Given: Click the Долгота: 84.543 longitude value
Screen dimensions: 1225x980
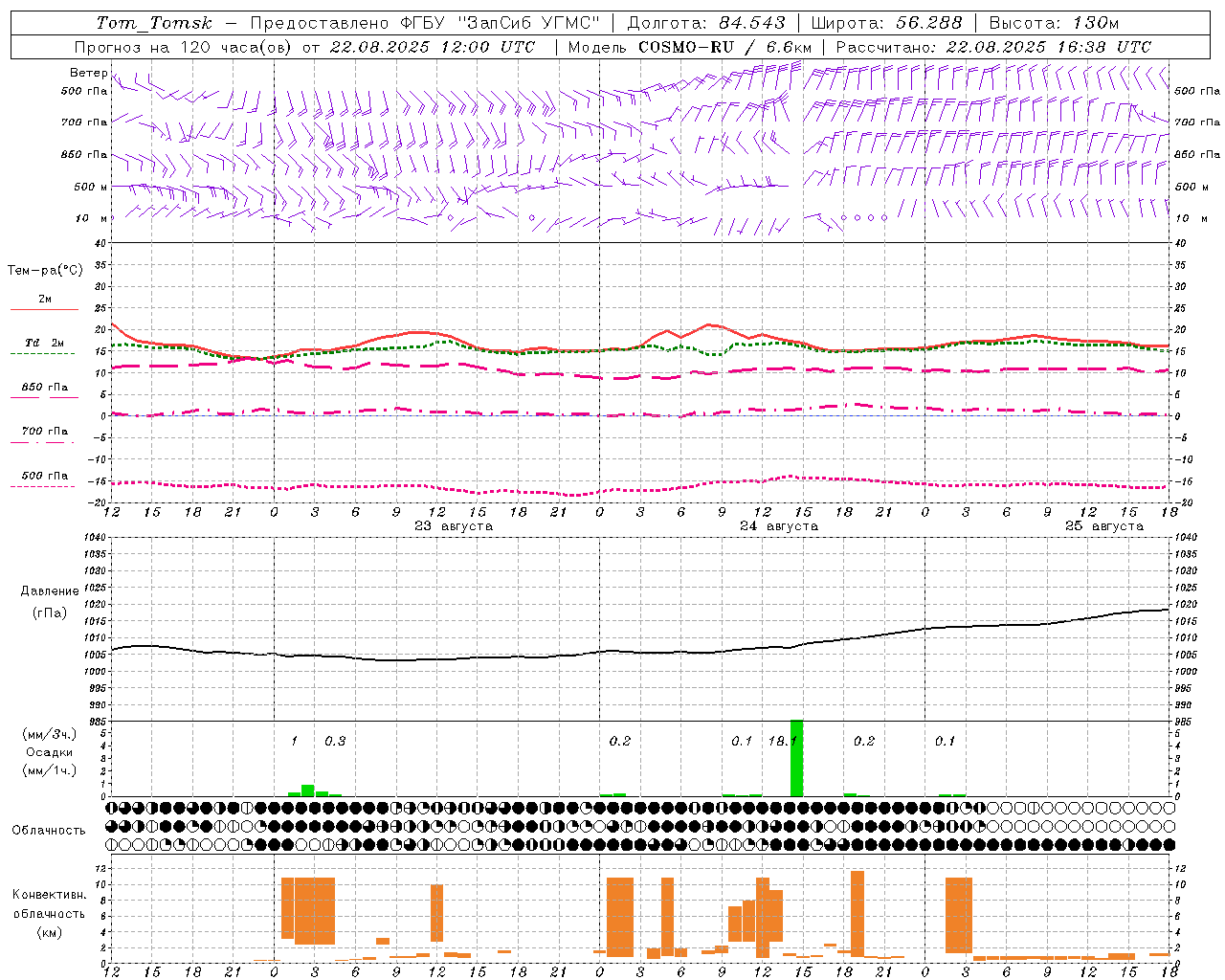Looking at the screenshot, I should (705, 23).
